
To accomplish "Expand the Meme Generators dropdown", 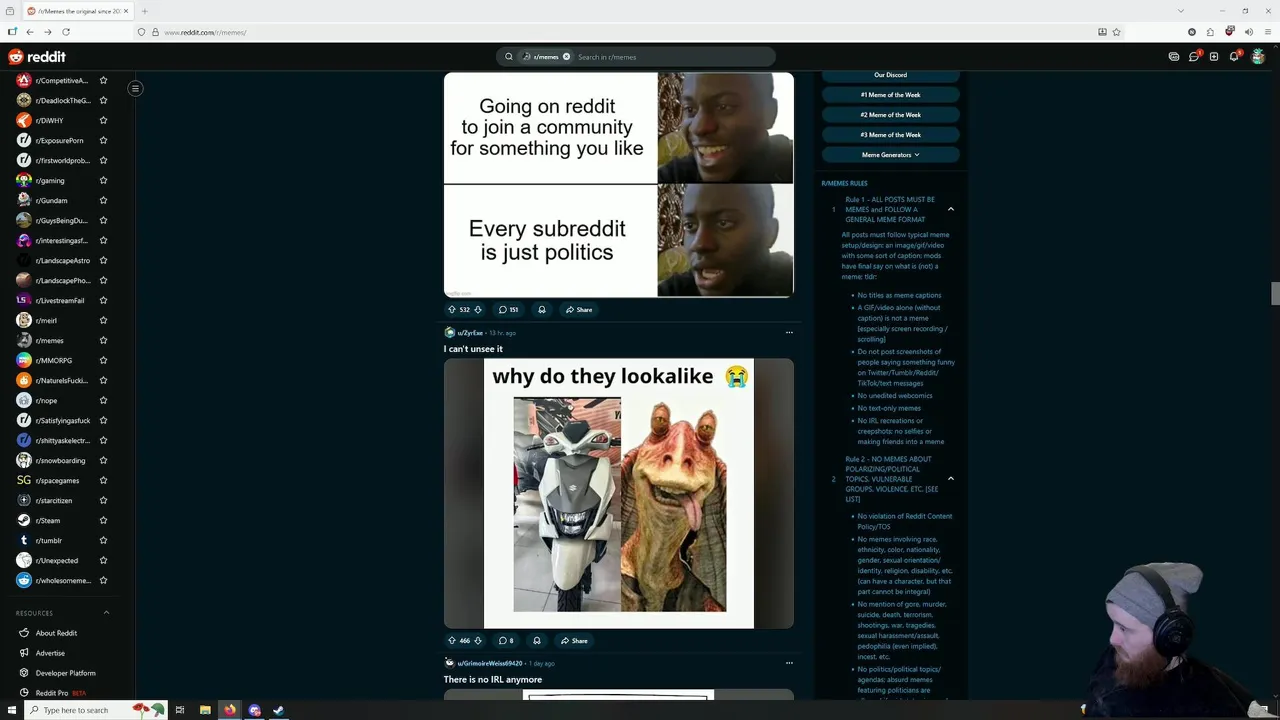I will point(890,155).
